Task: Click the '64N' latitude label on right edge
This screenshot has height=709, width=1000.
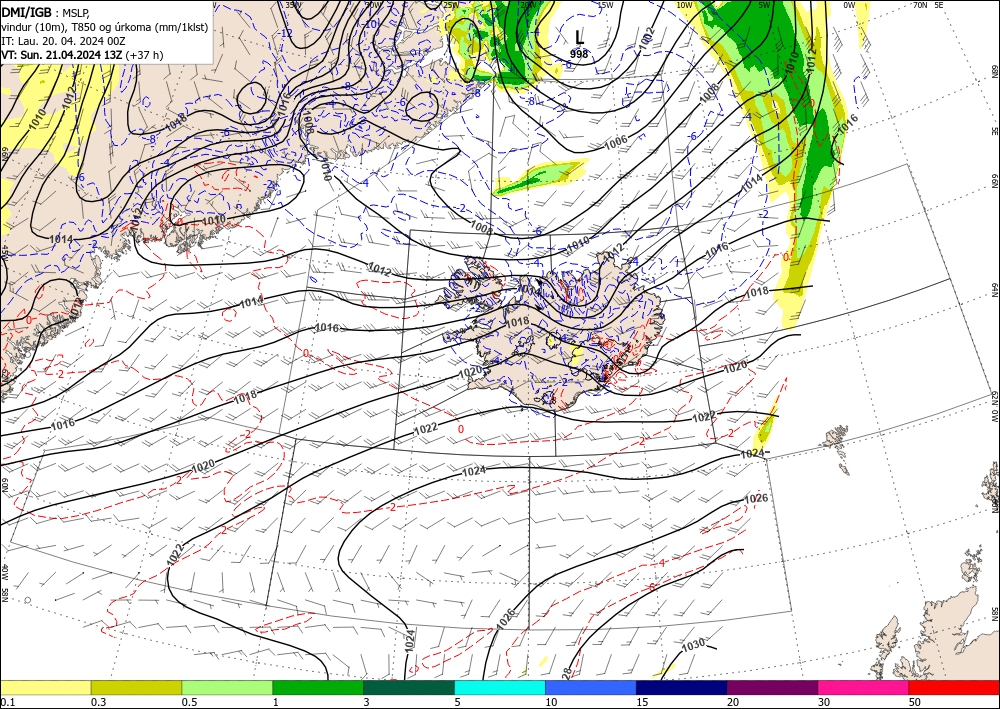Action: pos(994,290)
